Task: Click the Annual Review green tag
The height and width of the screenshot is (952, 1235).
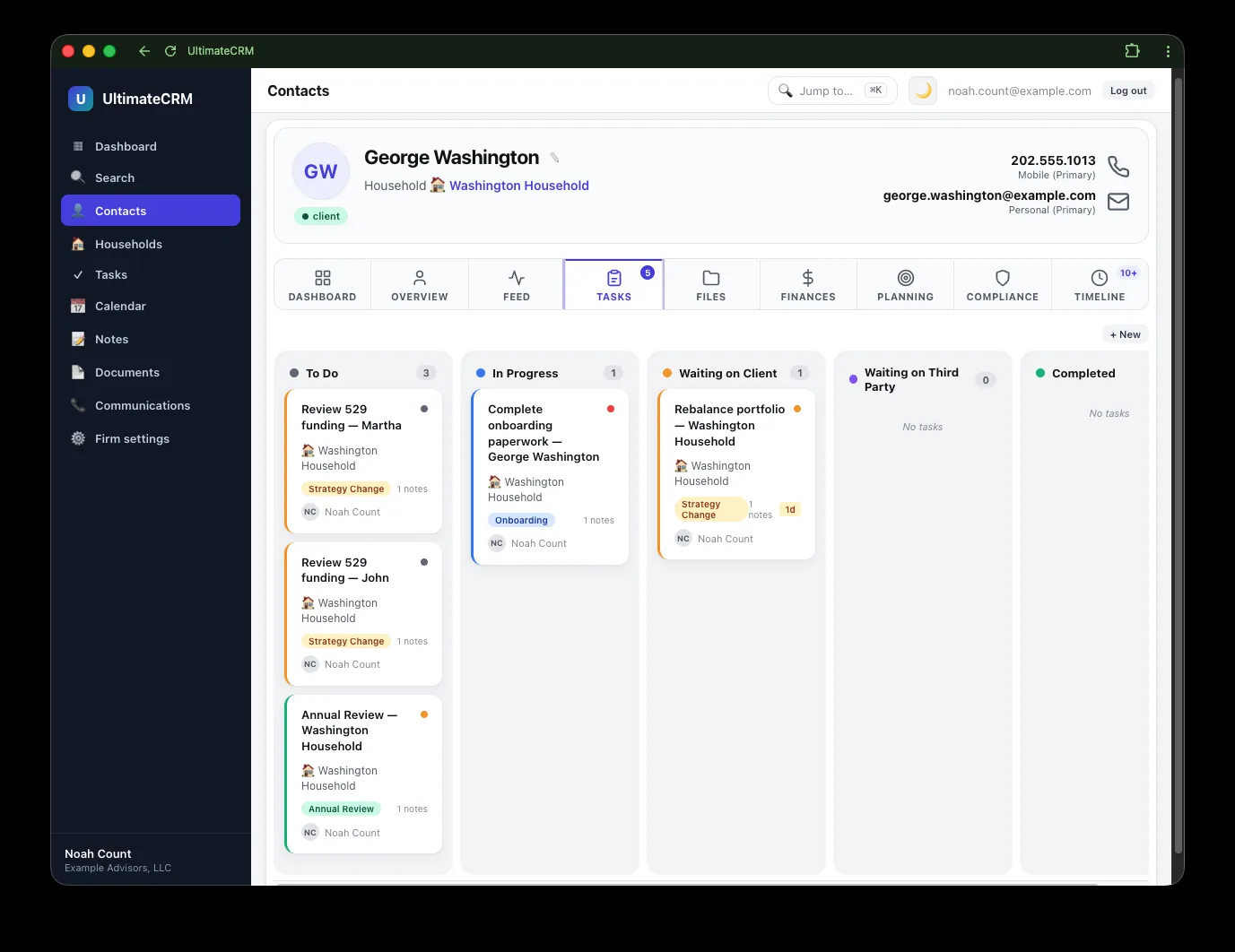Action: 341,809
